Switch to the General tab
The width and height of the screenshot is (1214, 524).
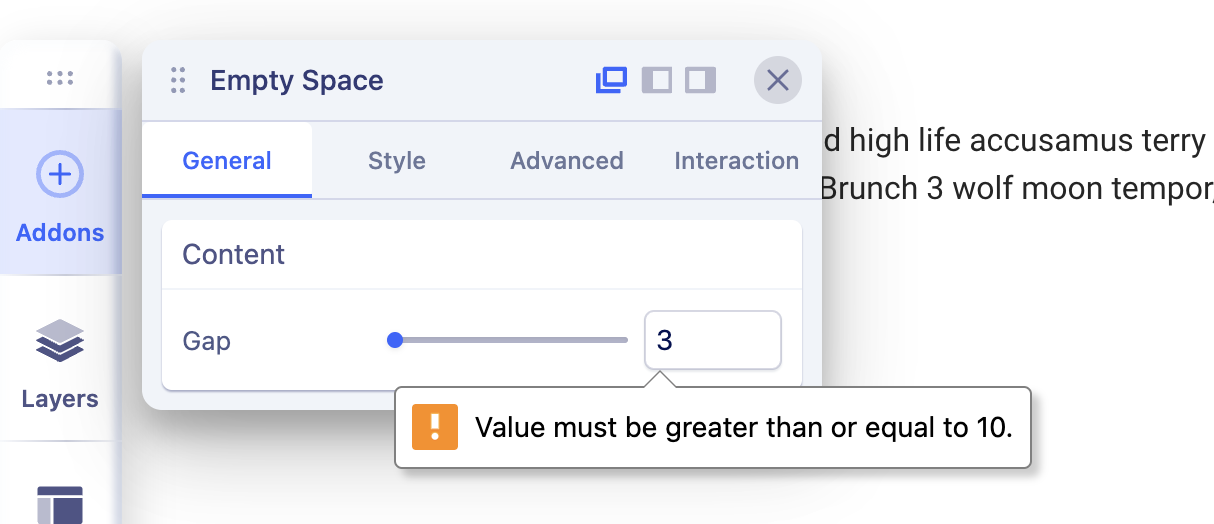coord(227,161)
